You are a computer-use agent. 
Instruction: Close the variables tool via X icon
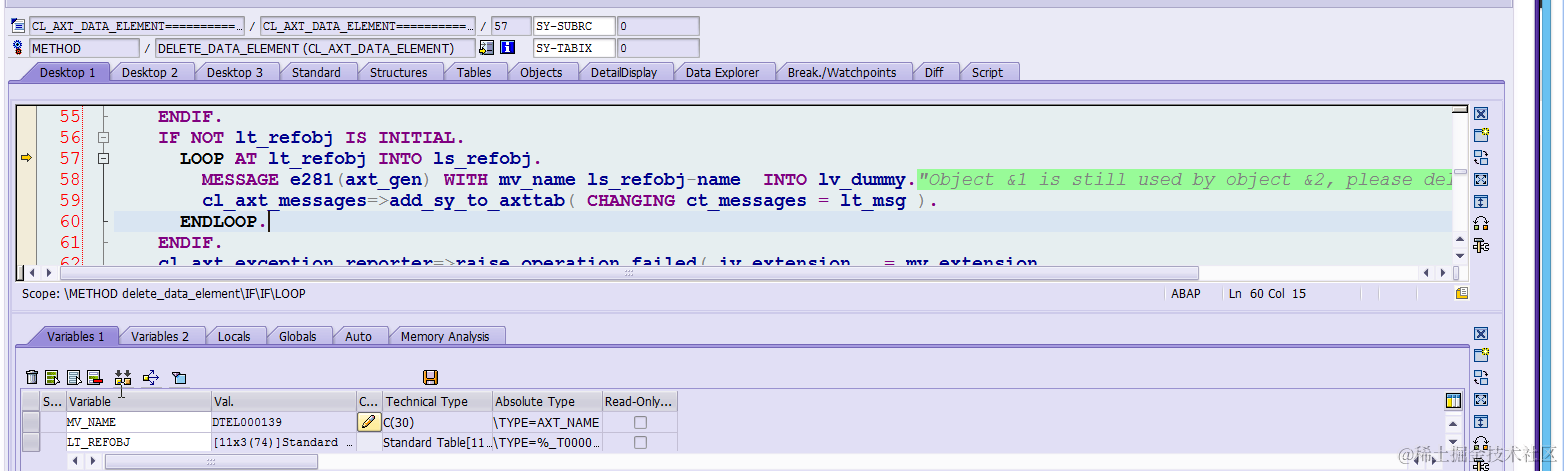pos(1481,334)
